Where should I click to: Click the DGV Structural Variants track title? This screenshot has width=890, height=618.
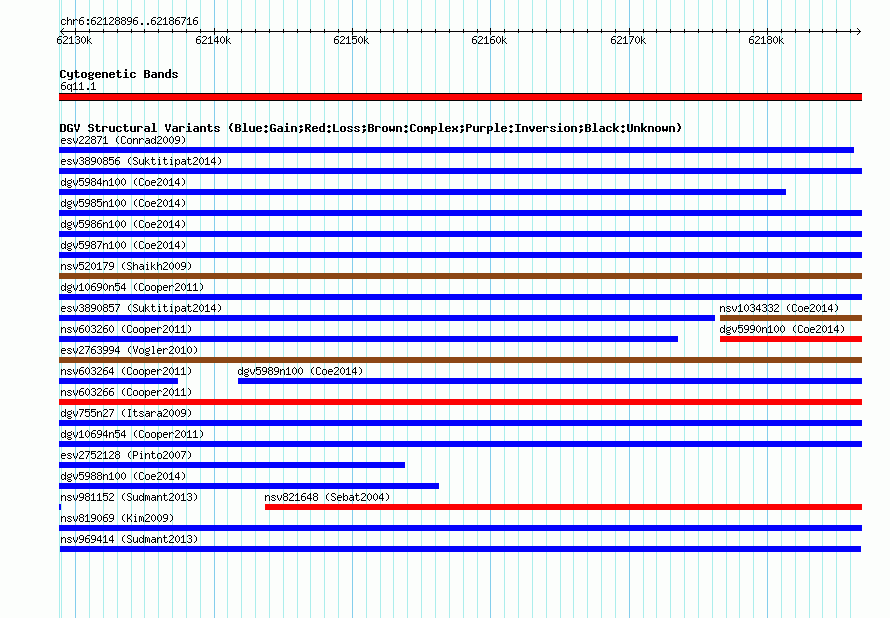pyautogui.click(x=370, y=128)
